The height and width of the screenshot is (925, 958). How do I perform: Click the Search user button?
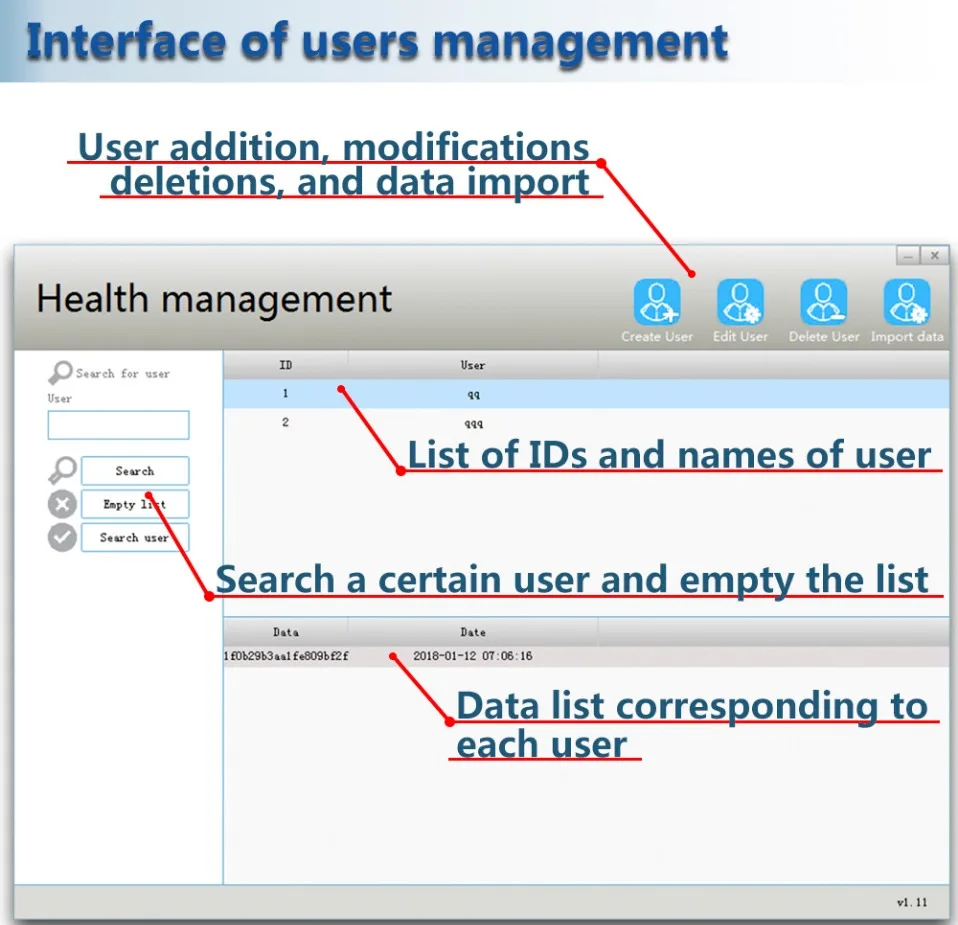pyautogui.click(x=135, y=538)
